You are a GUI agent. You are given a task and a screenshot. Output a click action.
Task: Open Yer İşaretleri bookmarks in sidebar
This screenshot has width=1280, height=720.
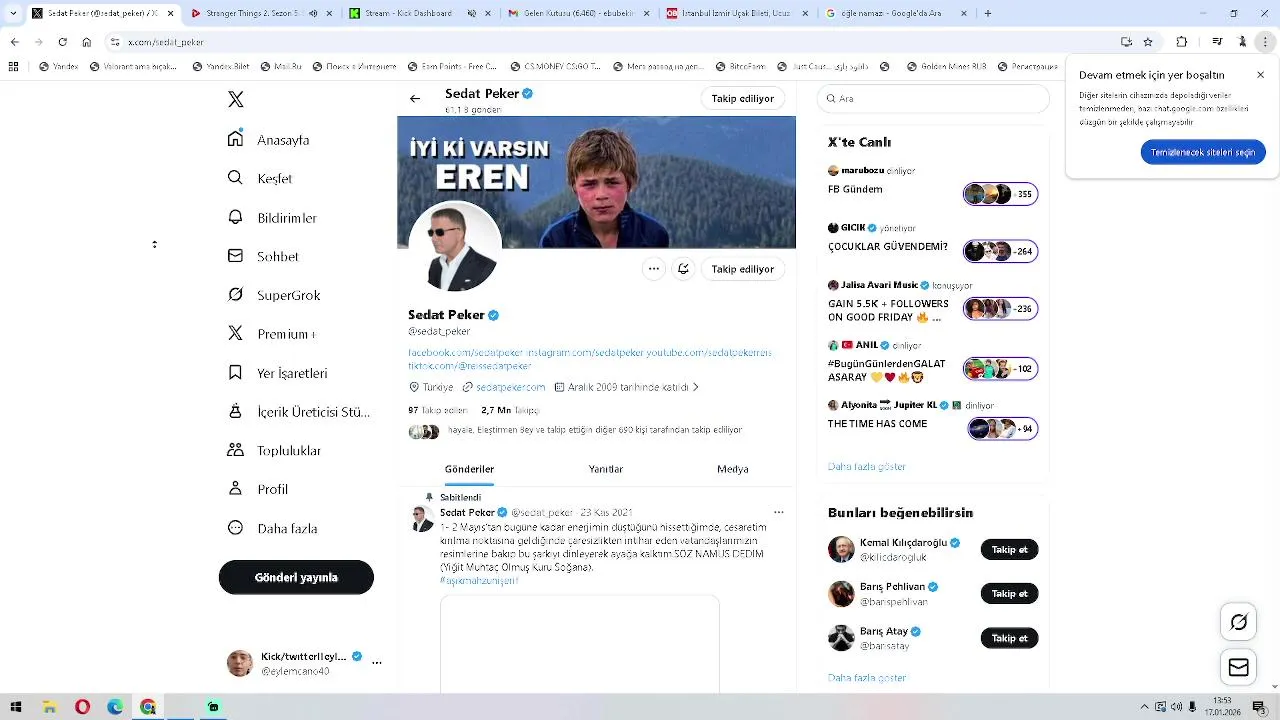pos(277,373)
